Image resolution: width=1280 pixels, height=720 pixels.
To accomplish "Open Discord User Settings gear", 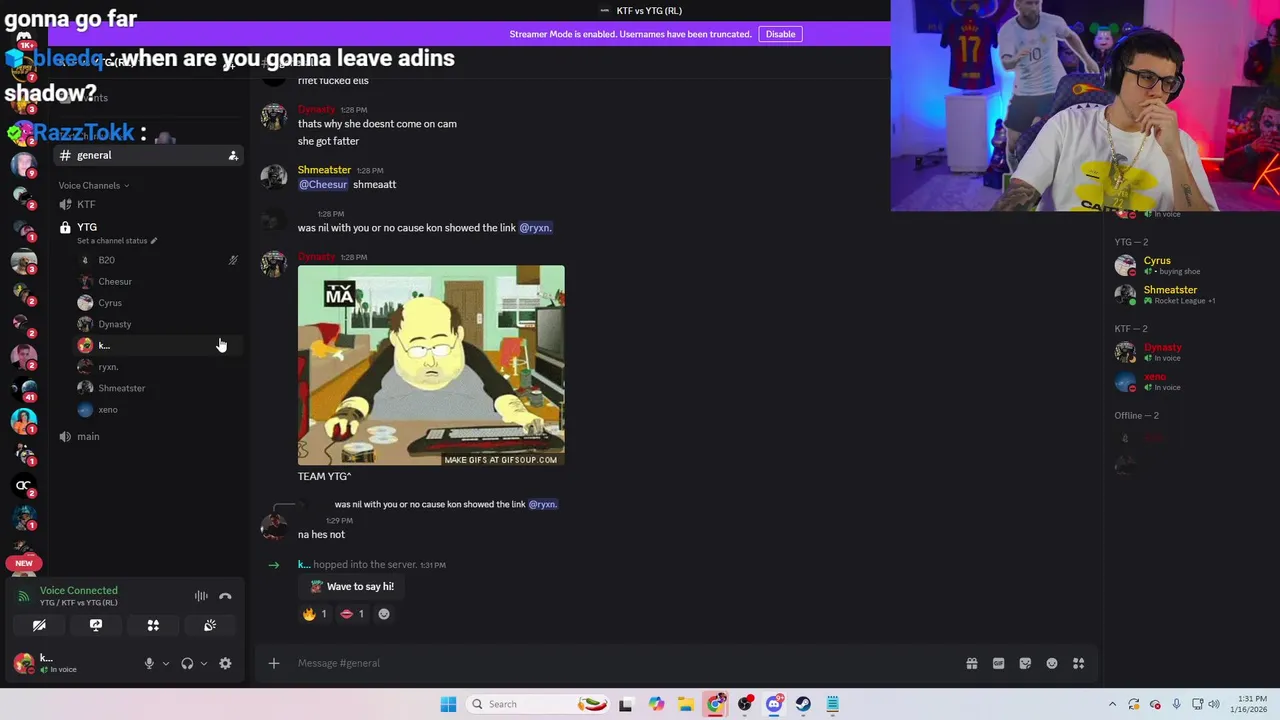I will [x=225, y=663].
